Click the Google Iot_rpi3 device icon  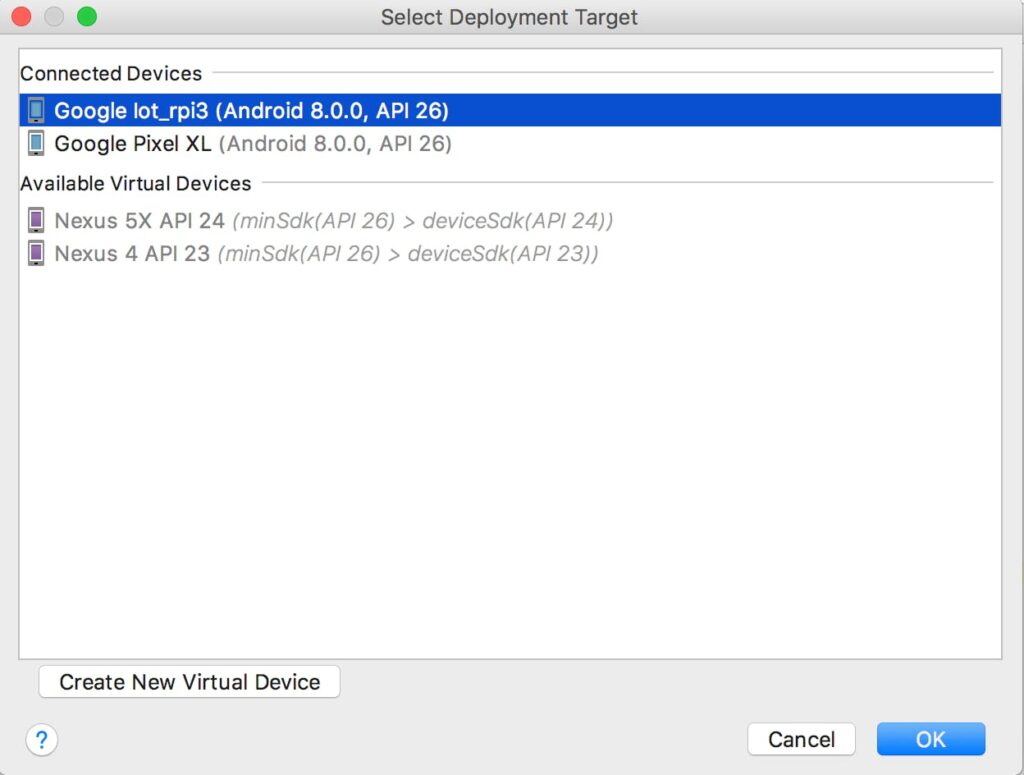coord(36,110)
